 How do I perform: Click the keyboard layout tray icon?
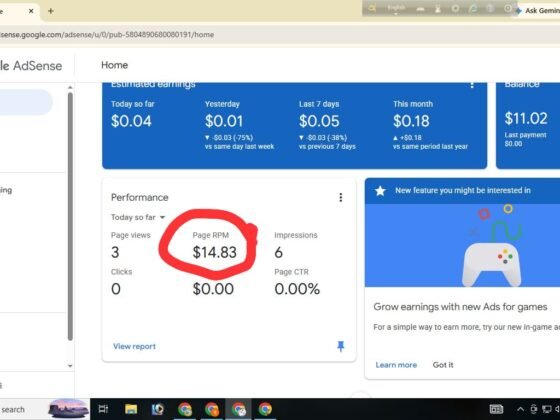(496, 409)
